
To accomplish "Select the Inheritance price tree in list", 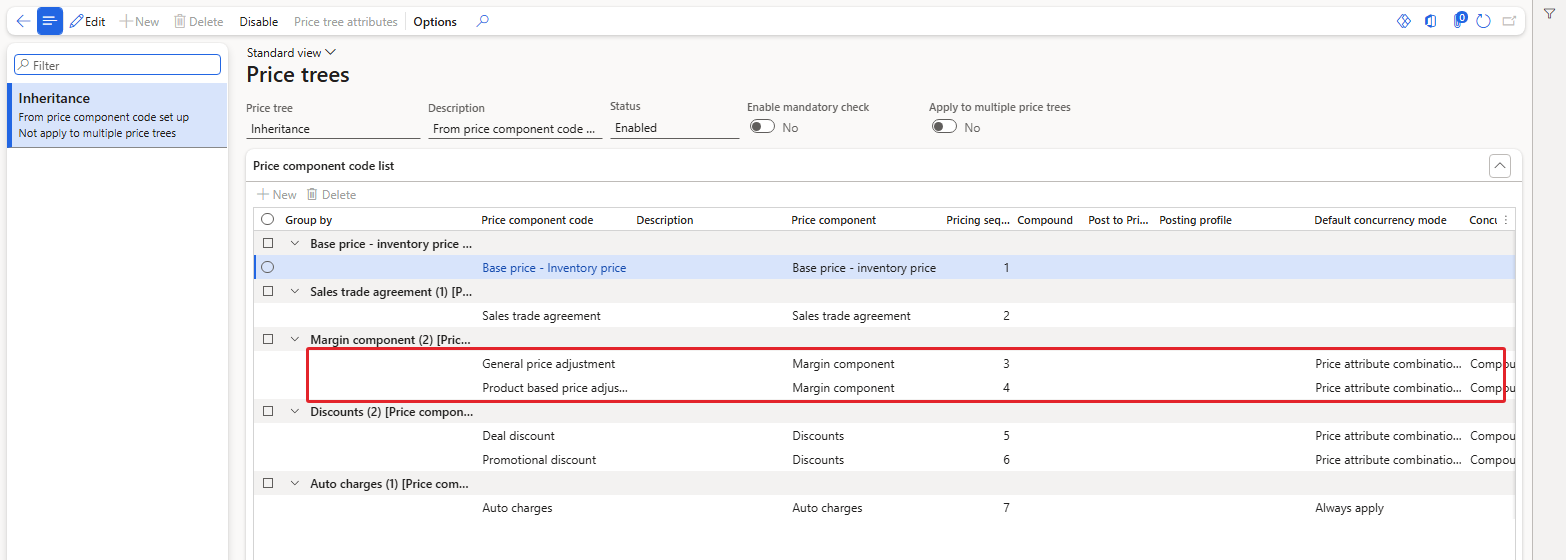I will tap(117, 115).
